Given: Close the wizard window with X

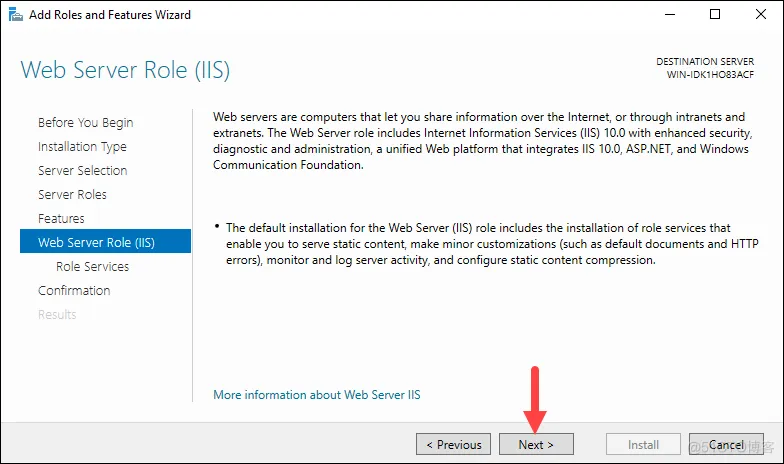Looking at the screenshot, I should 760,14.
